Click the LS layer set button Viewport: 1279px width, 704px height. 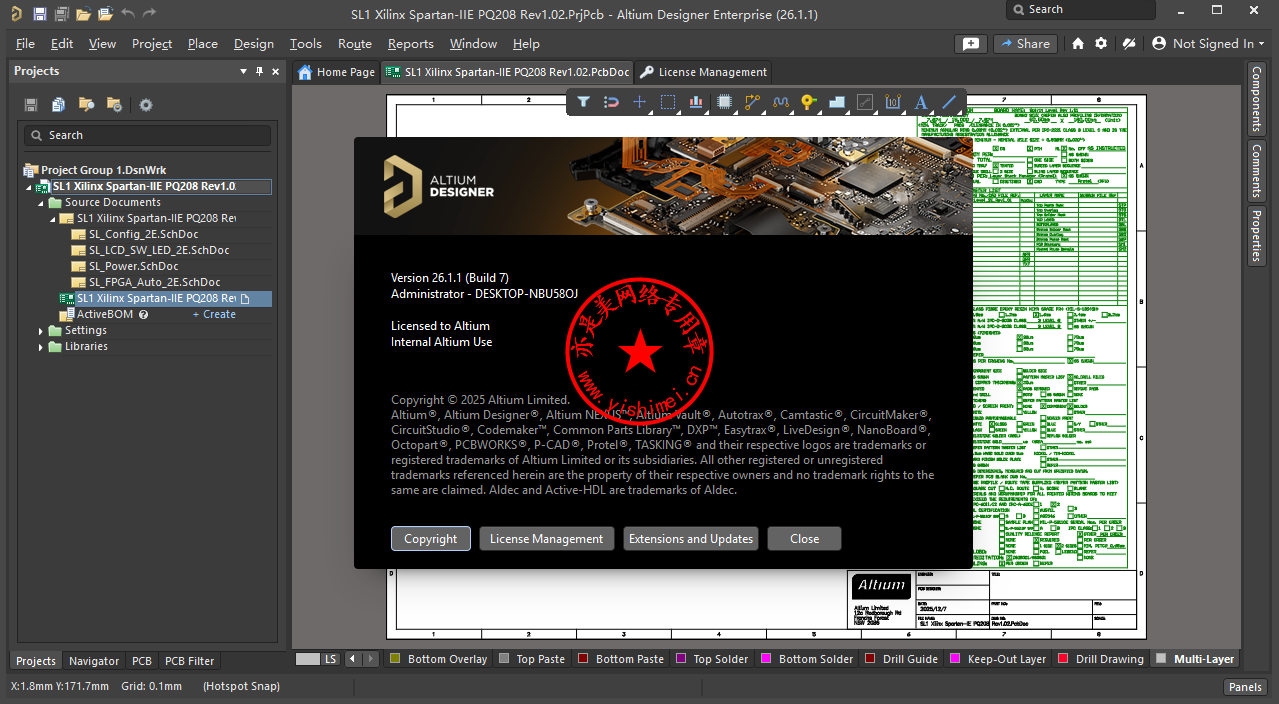(x=318, y=659)
